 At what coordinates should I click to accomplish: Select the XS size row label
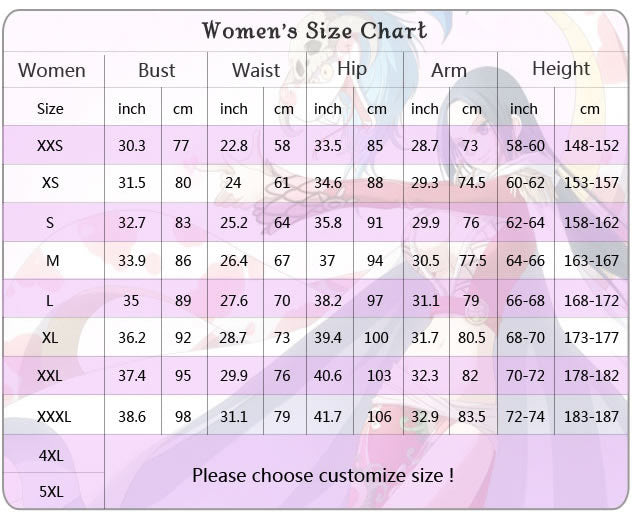pyautogui.click(x=50, y=183)
